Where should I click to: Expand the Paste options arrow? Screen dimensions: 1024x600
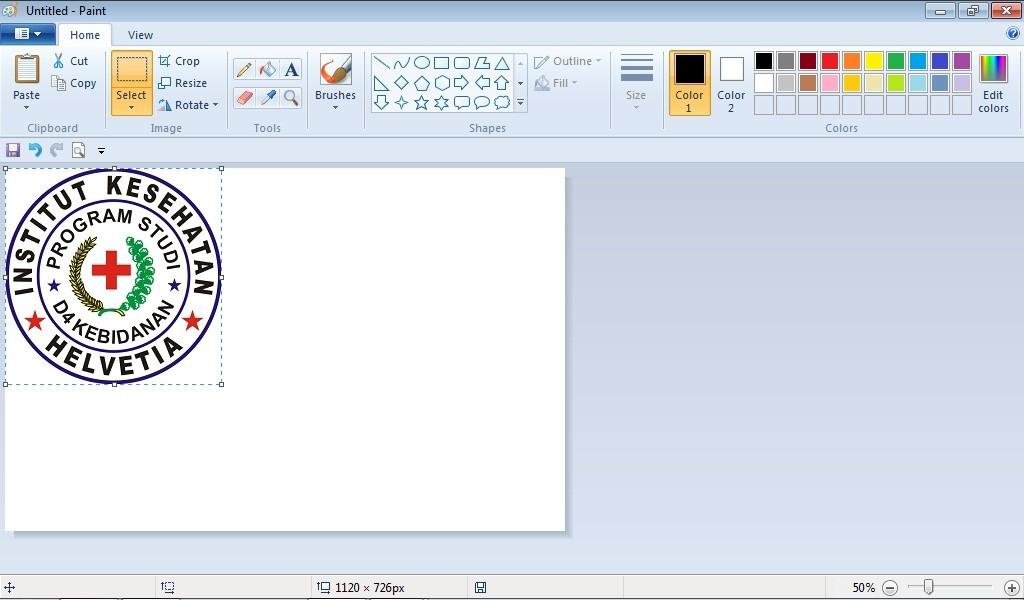27,108
